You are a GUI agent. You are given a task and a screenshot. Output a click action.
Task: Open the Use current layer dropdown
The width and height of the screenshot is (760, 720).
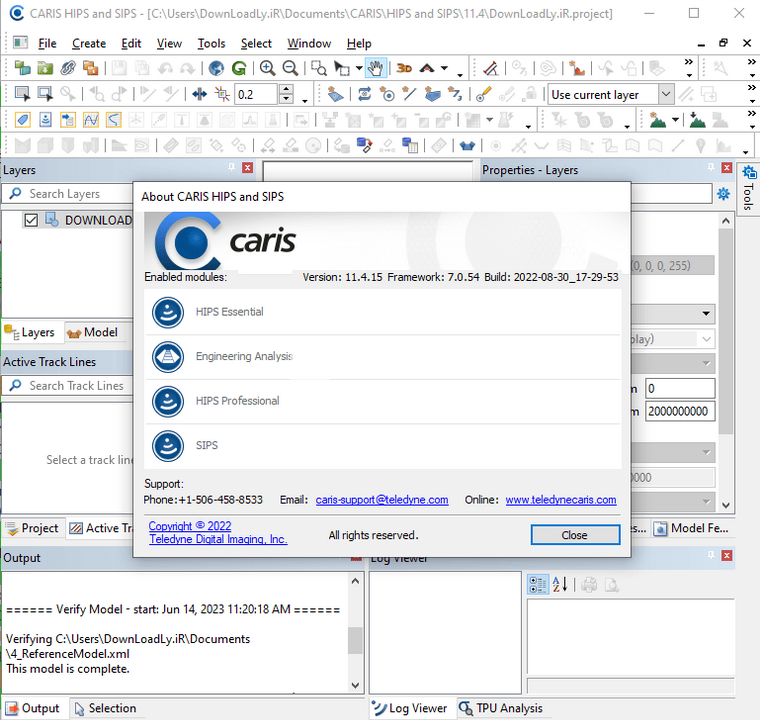click(x=666, y=94)
